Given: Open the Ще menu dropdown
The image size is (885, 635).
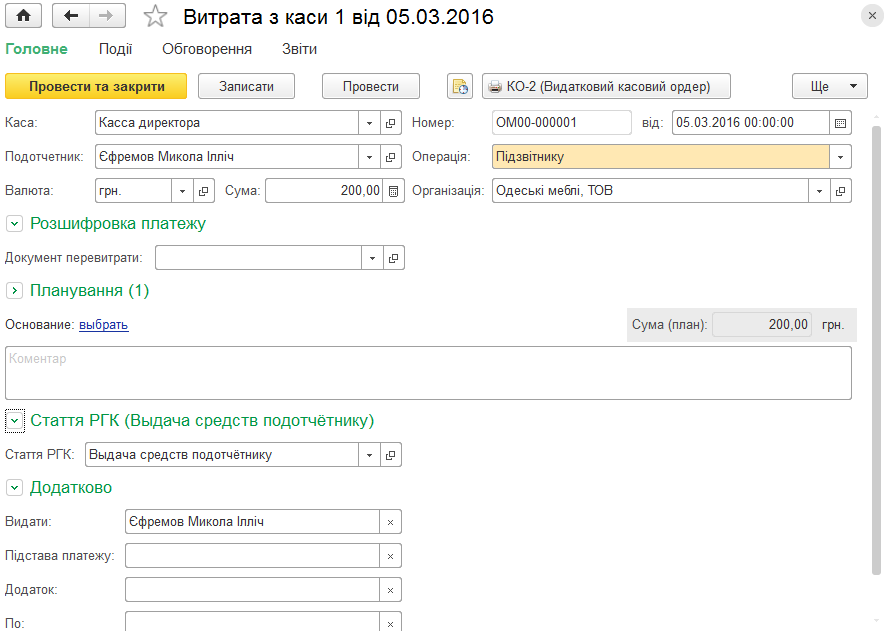Looking at the screenshot, I should click(x=830, y=86).
